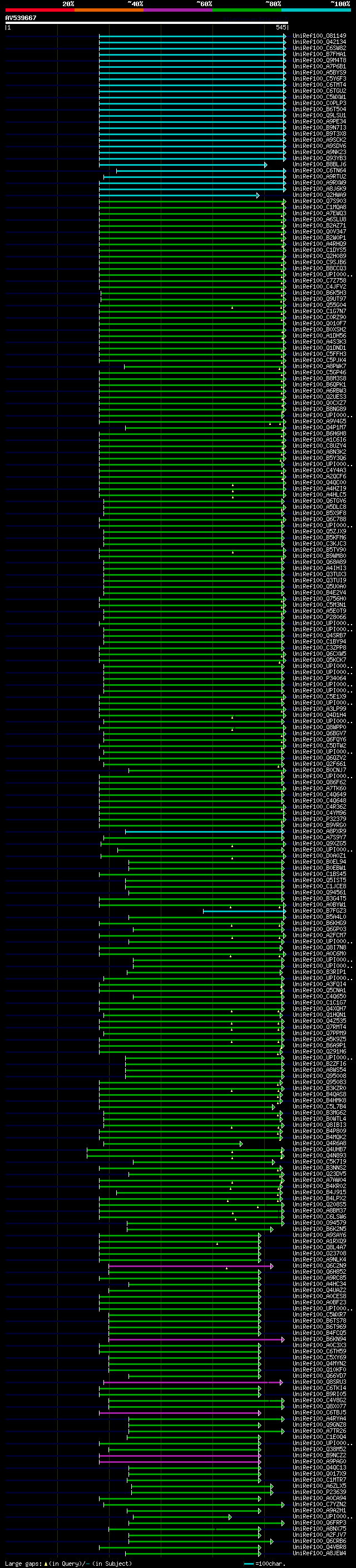Screen dimensions: 356x1568
Task: Click the UniRef100_Q6C2N9 label
Action: 319,1265
